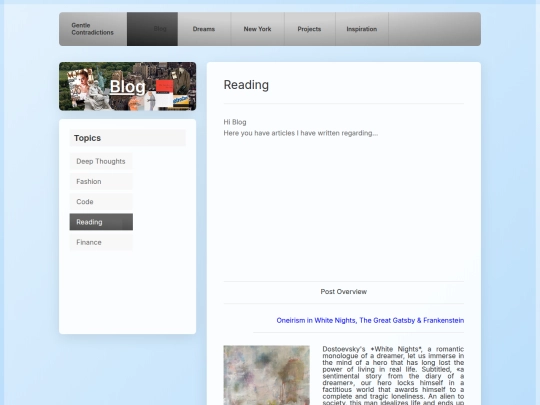The width and height of the screenshot is (540, 405).
Task: Open the Gentle Contradictions home link
Action: [92, 29]
